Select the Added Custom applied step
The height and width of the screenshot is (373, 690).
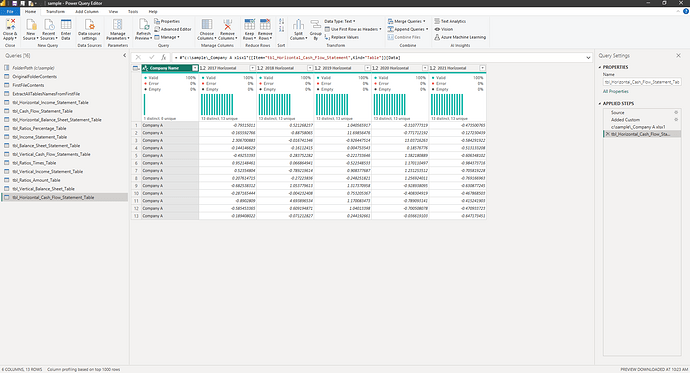642,120
